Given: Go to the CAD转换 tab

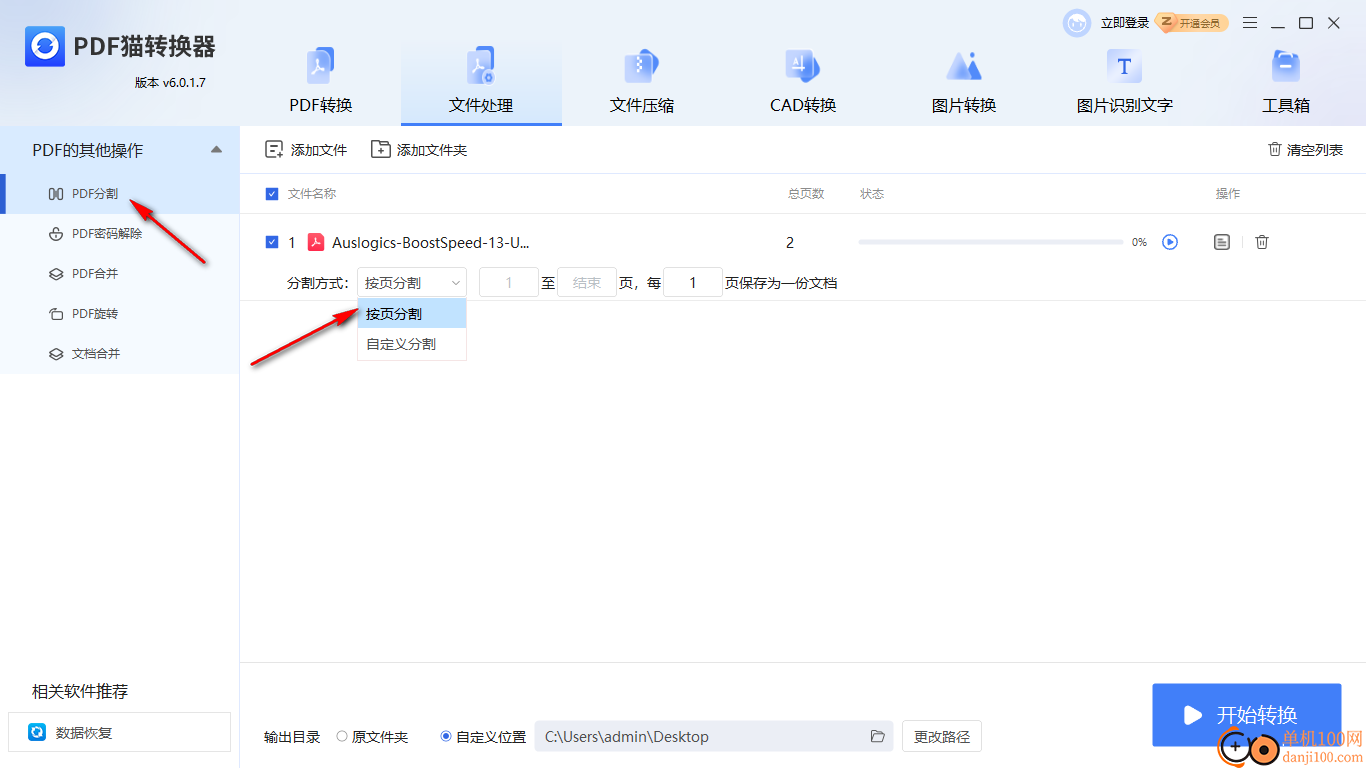Looking at the screenshot, I should (803, 82).
